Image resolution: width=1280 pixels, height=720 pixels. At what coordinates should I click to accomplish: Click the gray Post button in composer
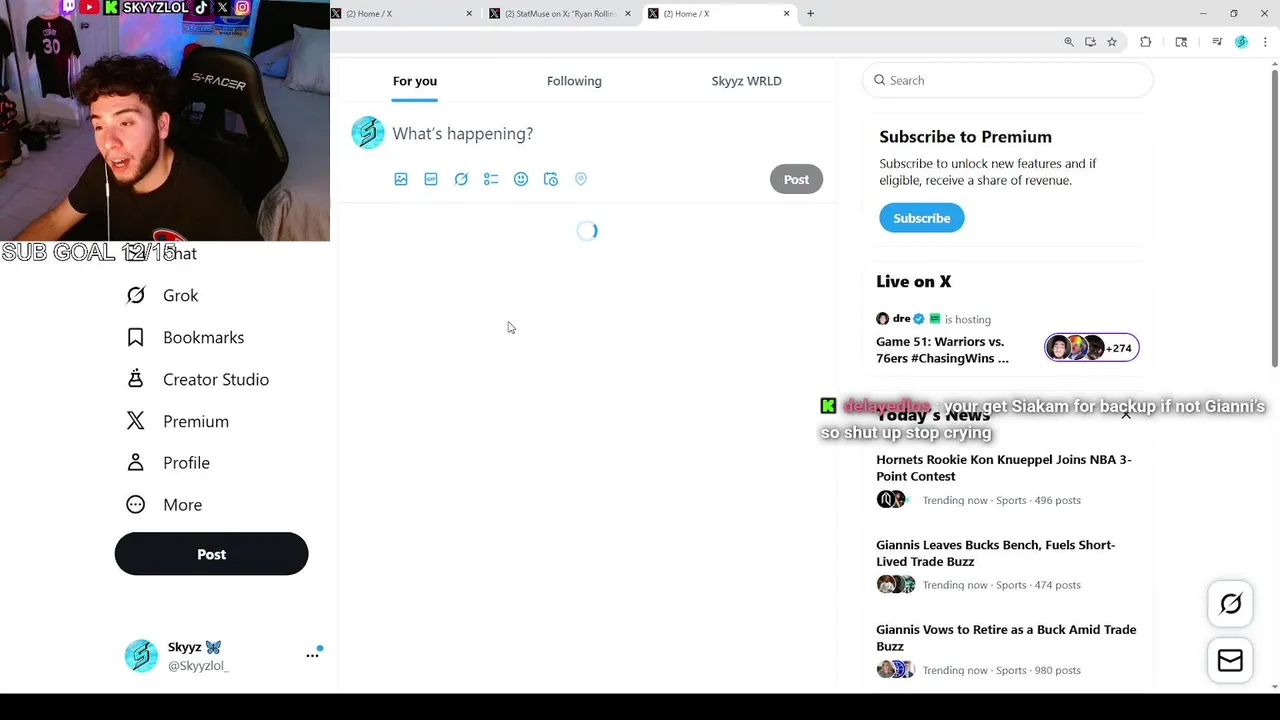point(796,179)
